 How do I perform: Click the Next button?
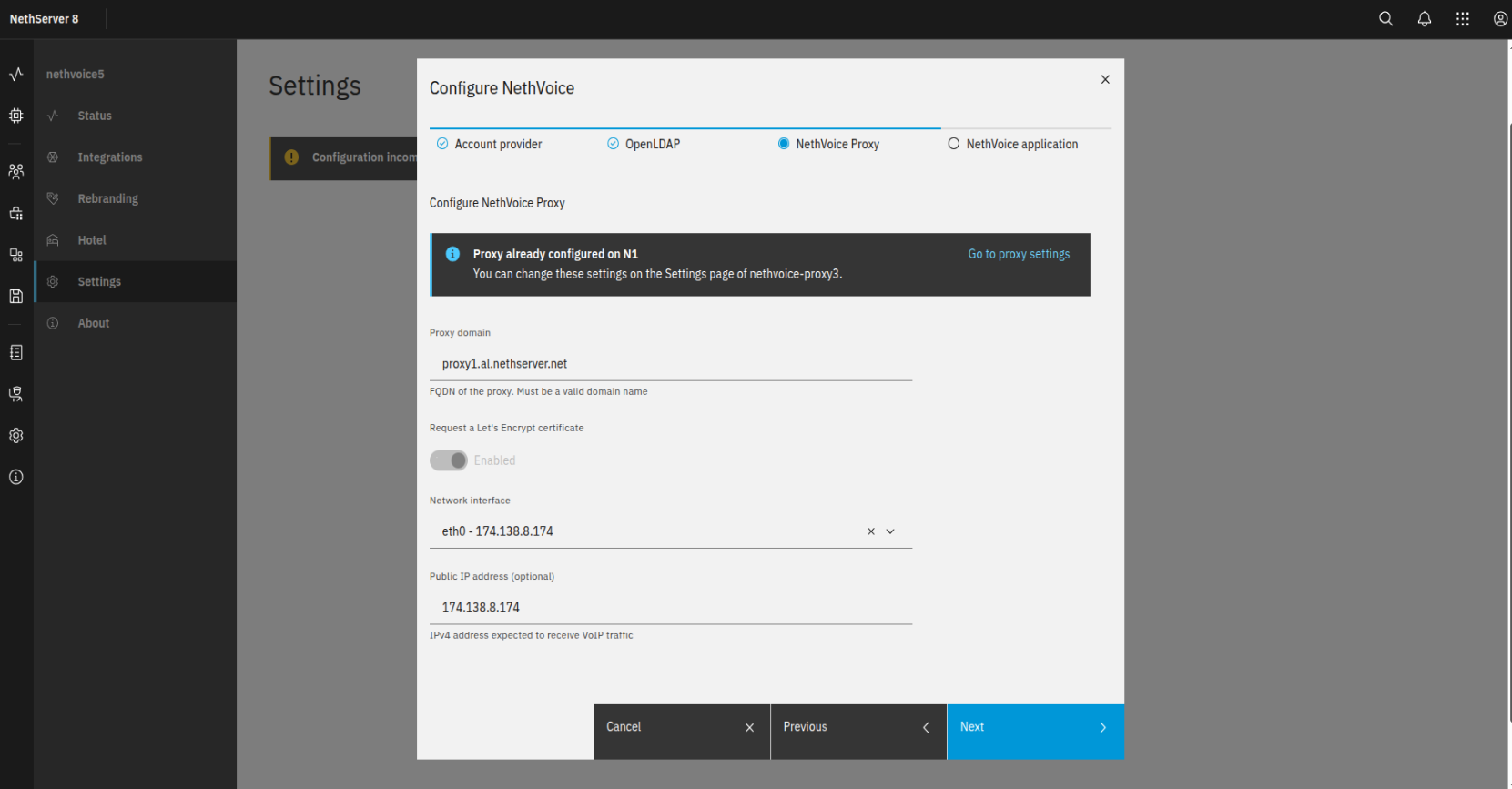click(x=1035, y=727)
